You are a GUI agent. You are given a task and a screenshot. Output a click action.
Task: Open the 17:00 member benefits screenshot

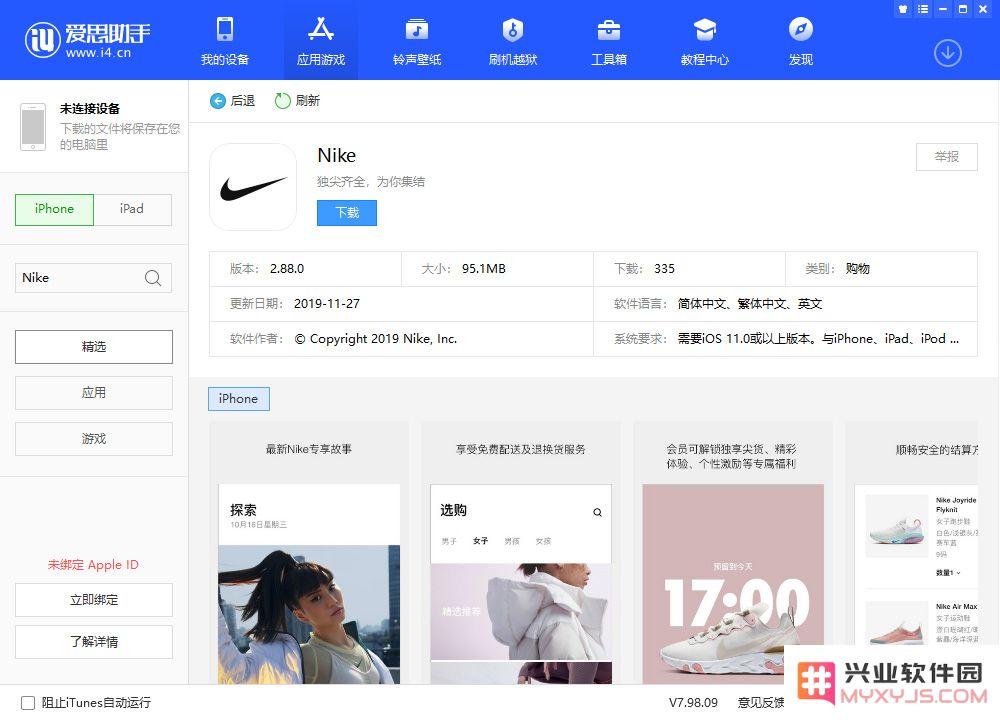pyautogui.click(x=733, y=553)
